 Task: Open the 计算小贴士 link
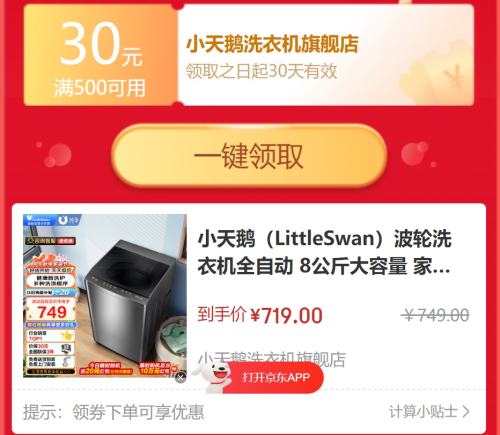pyautogui.click(x=429, y=412)
